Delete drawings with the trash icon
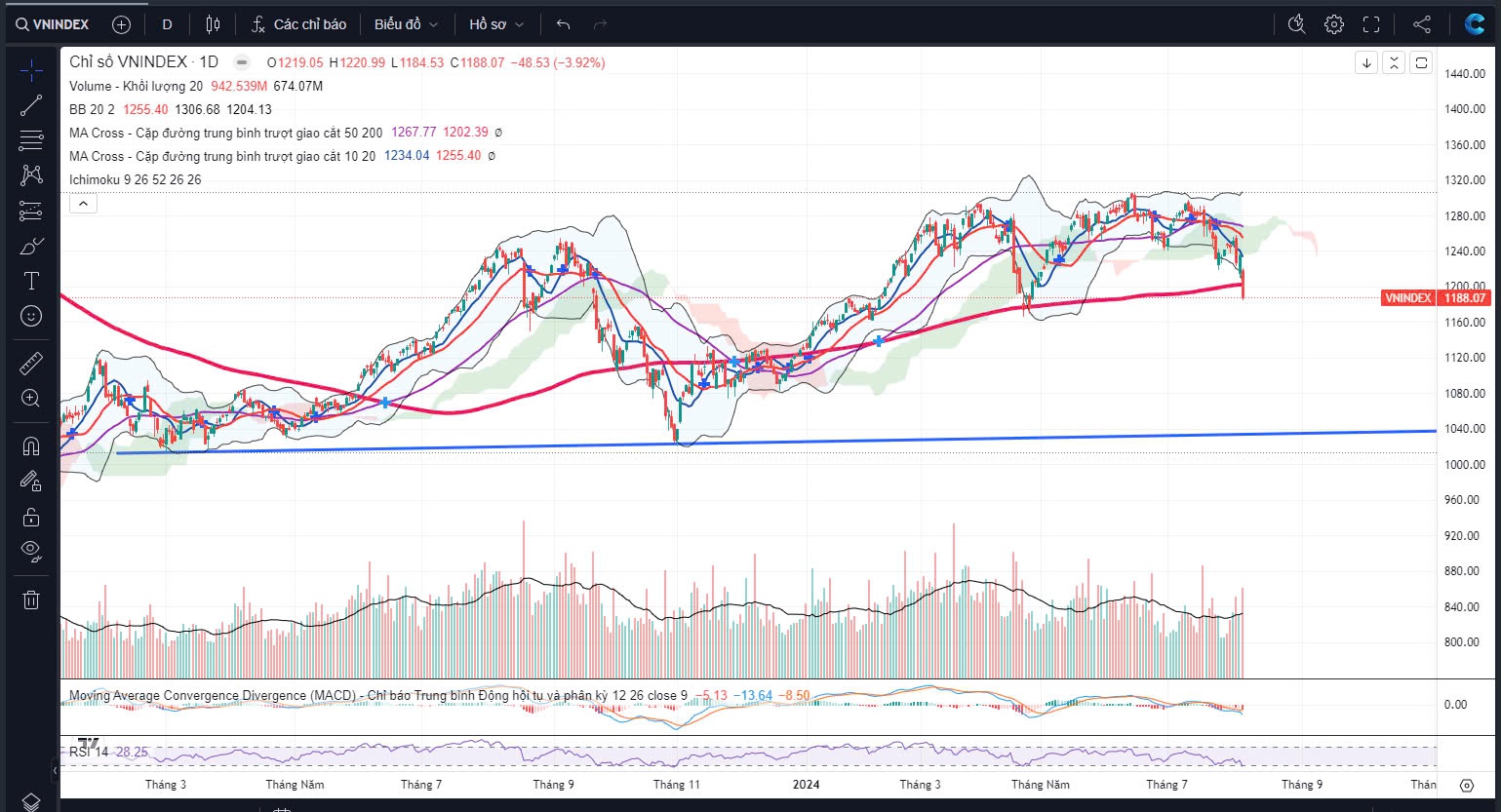This screenshot has height=812, width=1501. (31, 599)
